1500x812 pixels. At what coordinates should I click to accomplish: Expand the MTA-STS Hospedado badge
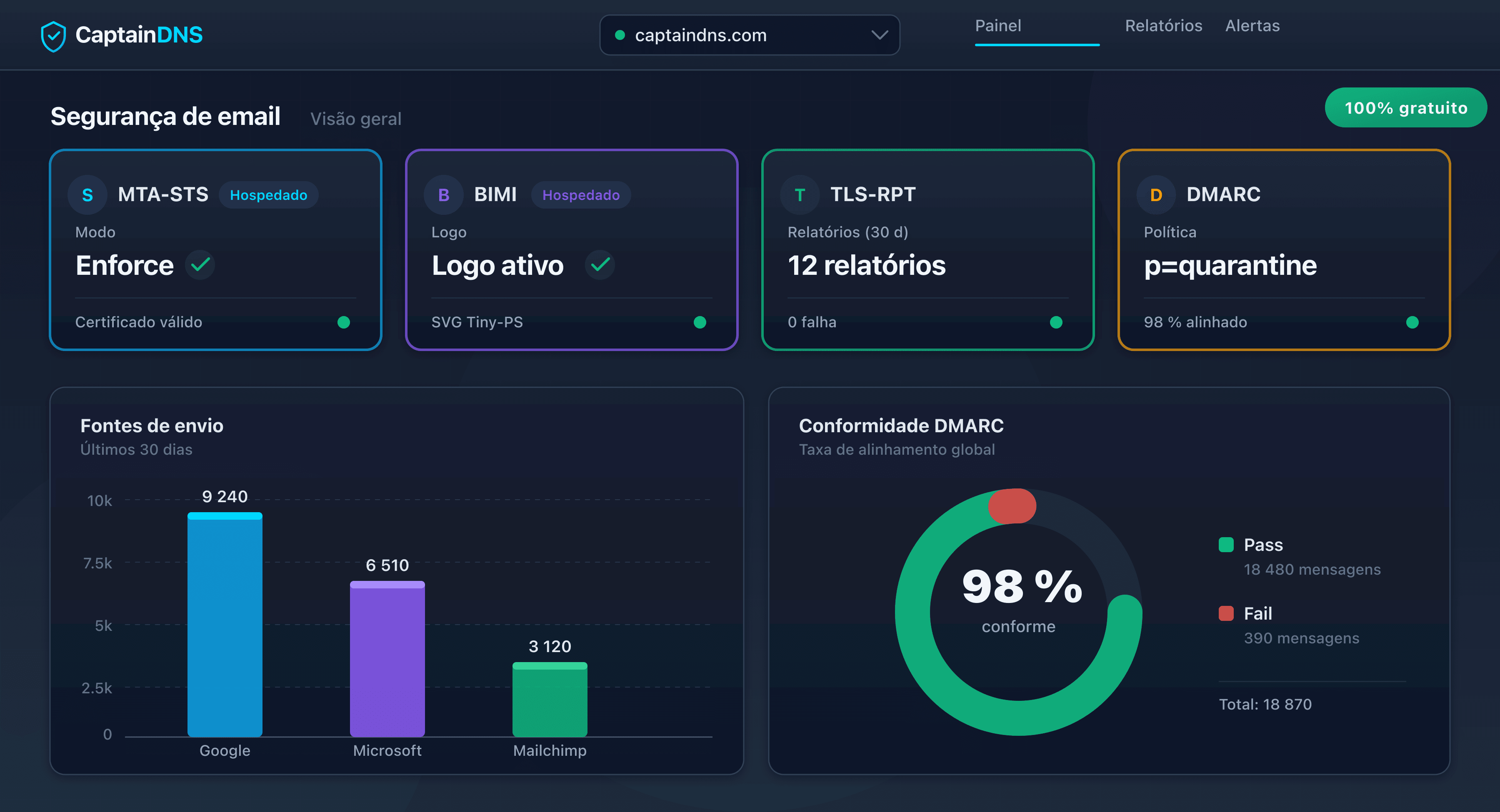[268, 194]
